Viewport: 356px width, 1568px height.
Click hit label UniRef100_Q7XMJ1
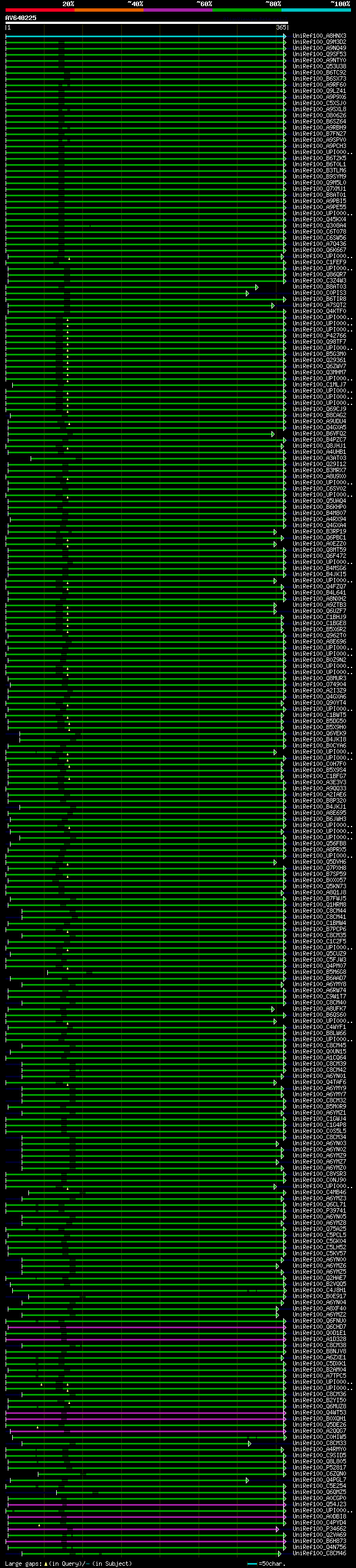(319, 189)
